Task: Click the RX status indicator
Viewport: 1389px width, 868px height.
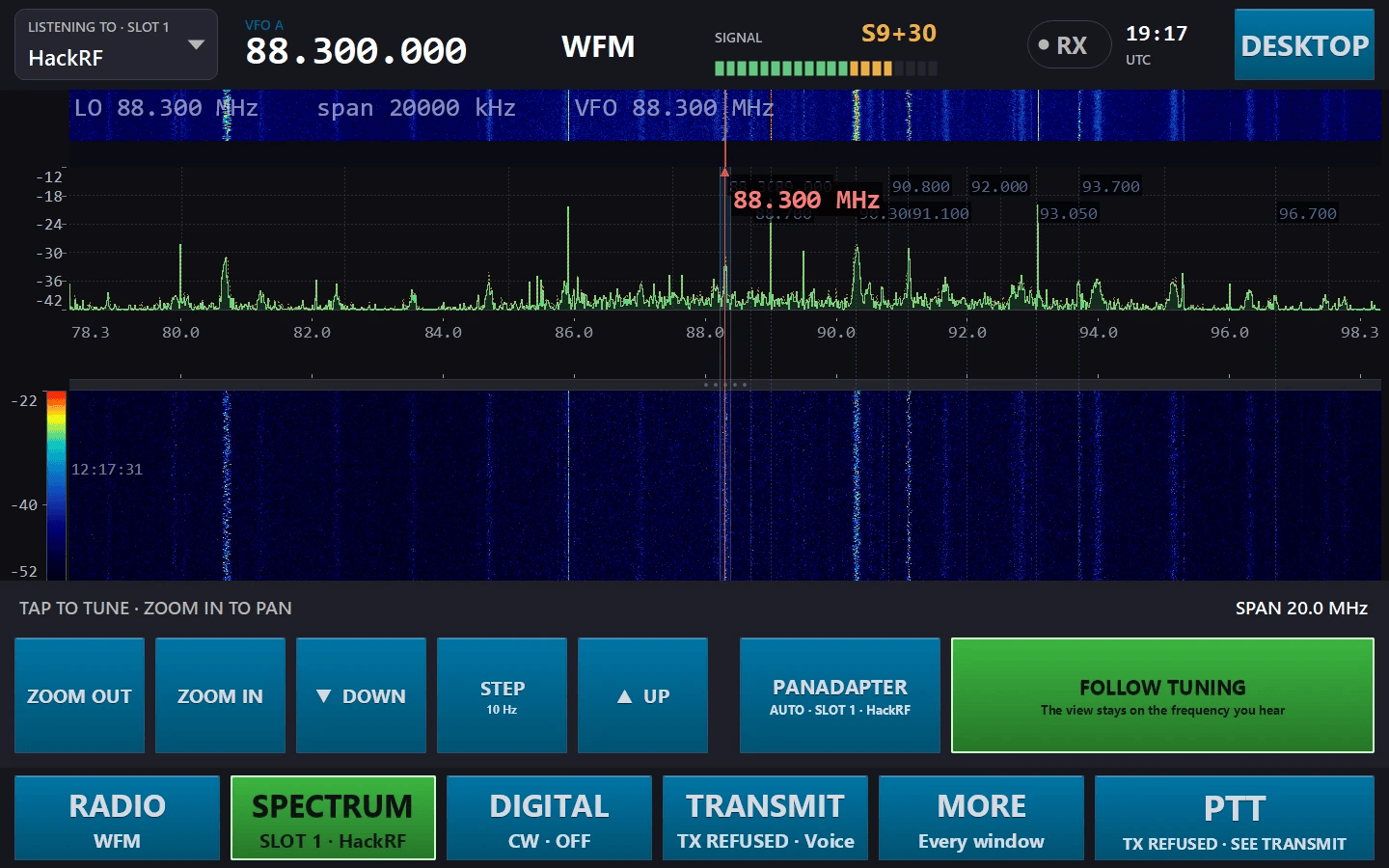Action: pyautogui.click(x=1070, y=45)
